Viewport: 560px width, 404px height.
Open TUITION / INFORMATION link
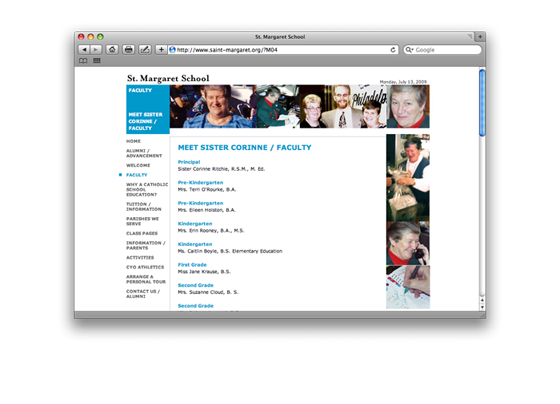tap(144, 207)
